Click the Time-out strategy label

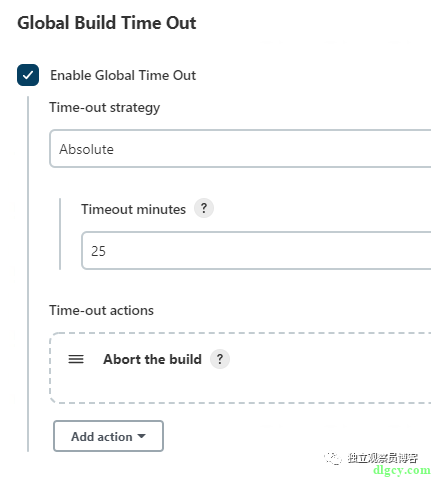coord(105,108)
